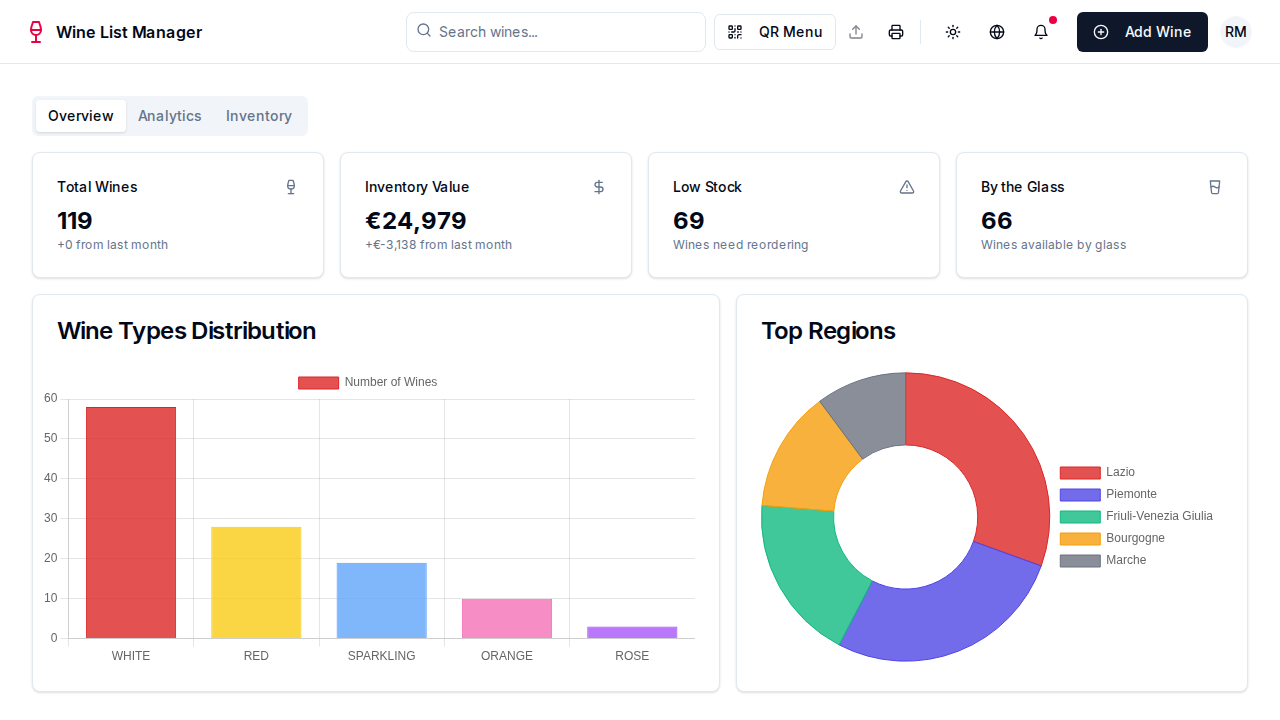Switch to the Inventory tab

tap(259, 116)
